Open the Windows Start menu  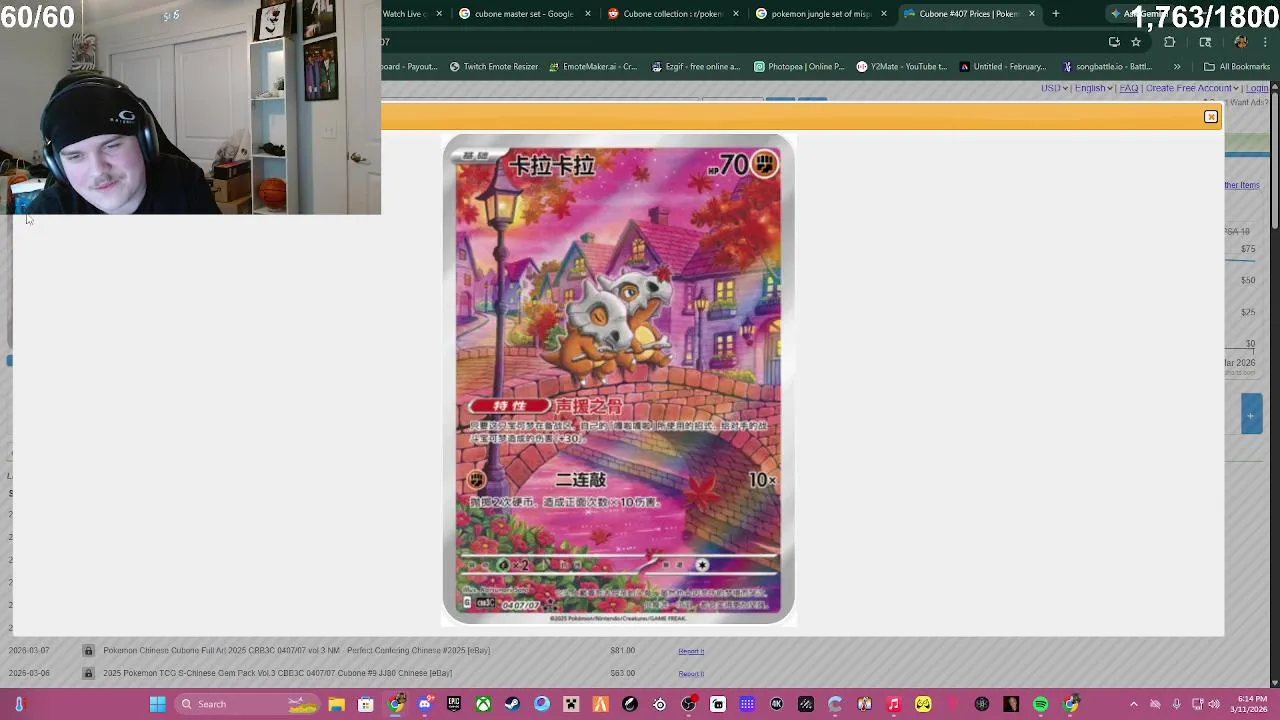[157, 704]
